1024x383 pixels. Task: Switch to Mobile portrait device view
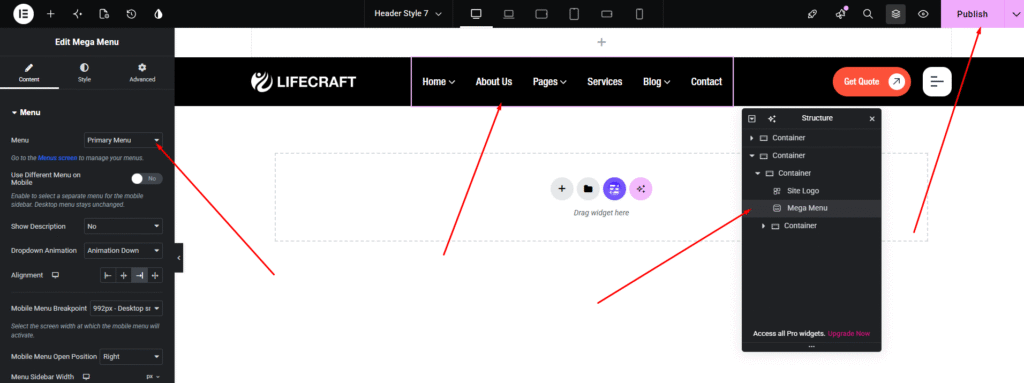coord(639,14)
